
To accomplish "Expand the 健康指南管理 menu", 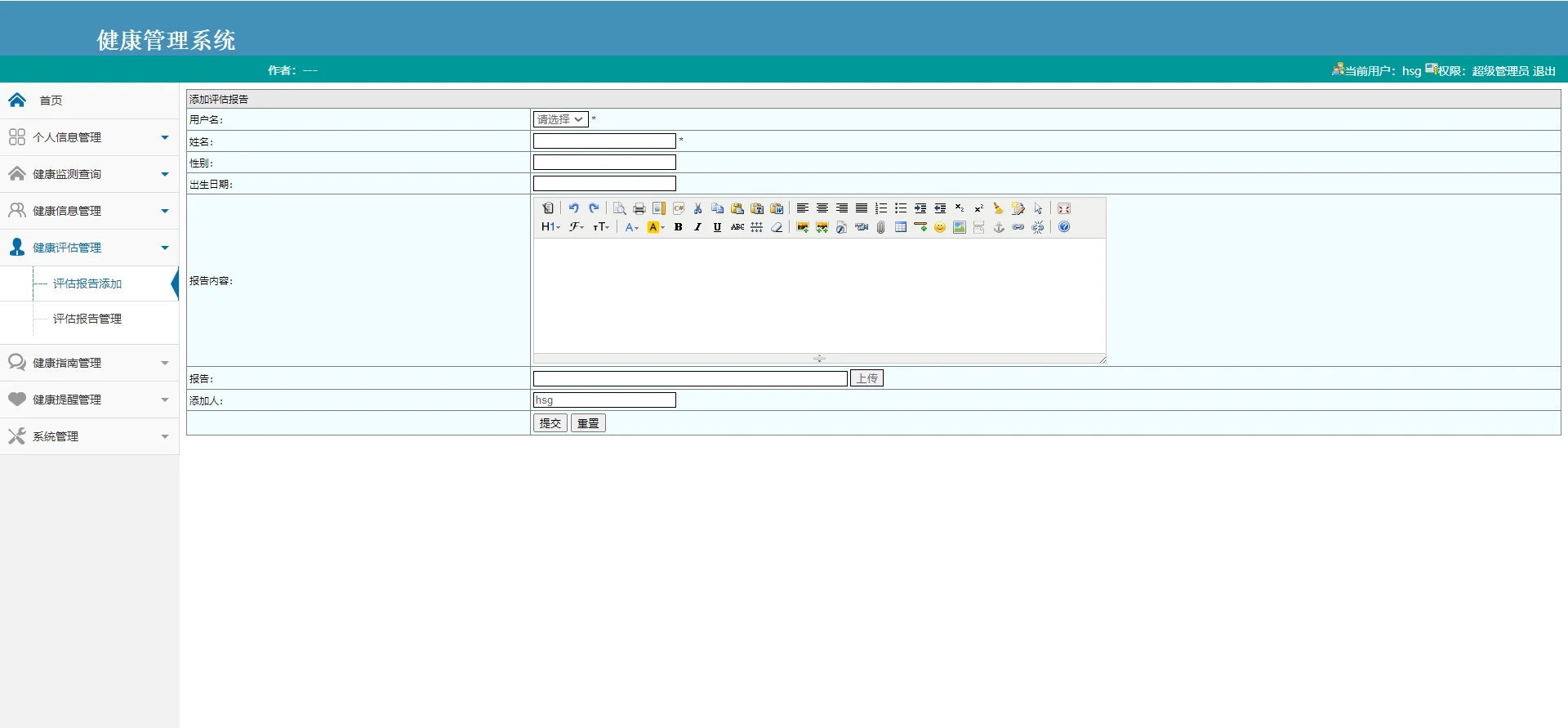I will 90,363.
